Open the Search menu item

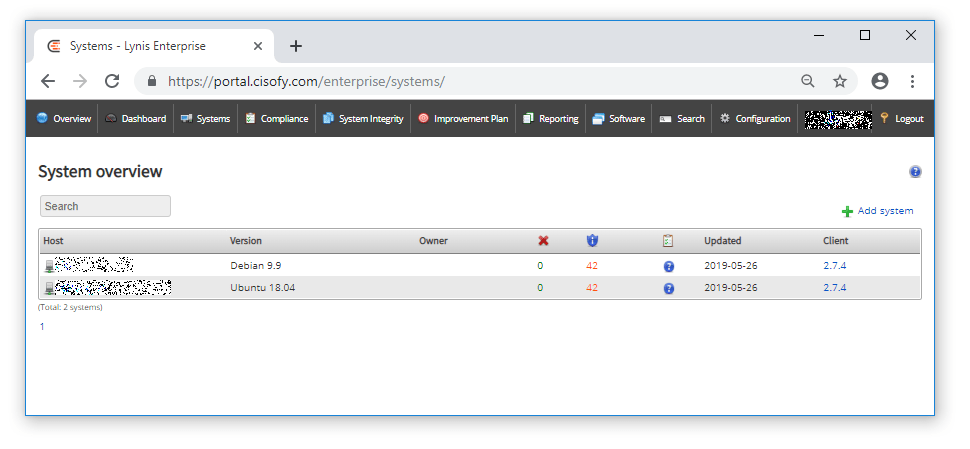[x=682, y=119]
